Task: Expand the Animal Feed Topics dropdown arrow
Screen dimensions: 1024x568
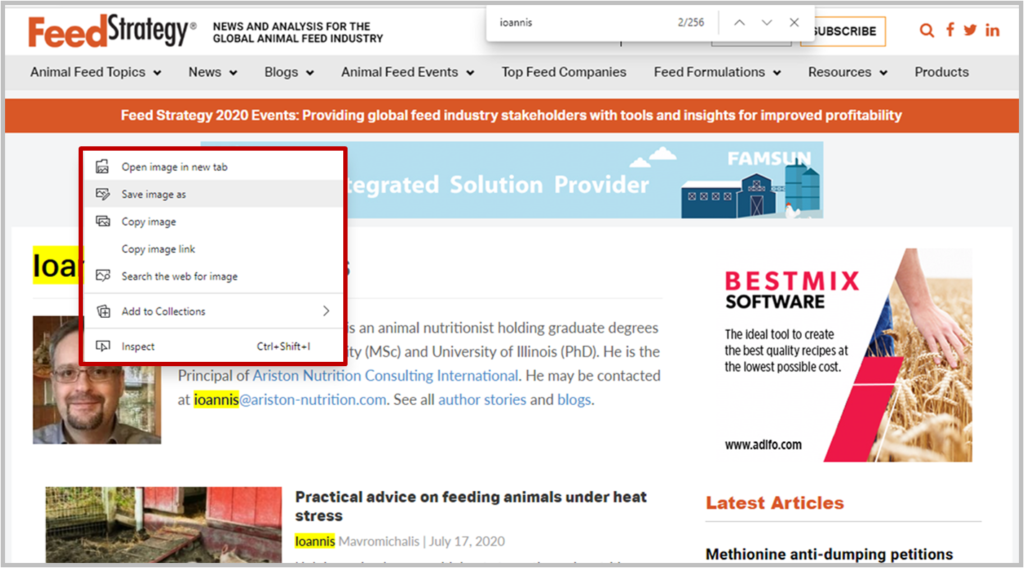Action: click(157, 73)
